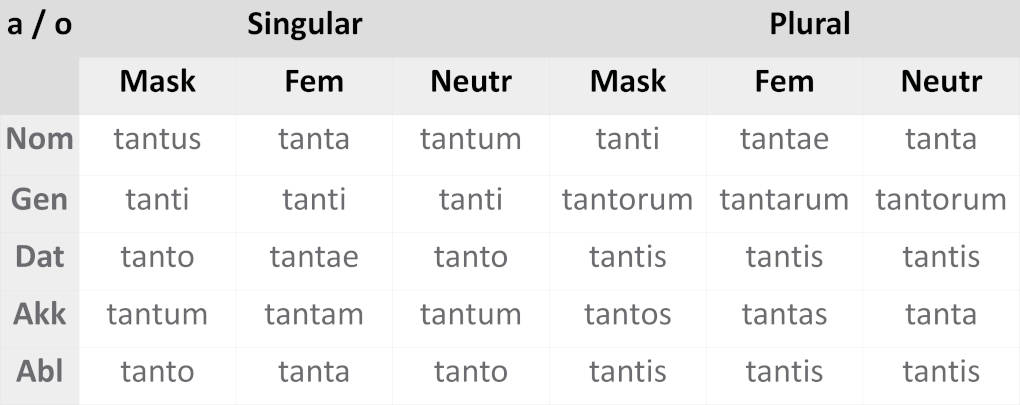Viewport: 1020px width, 405px height.
Task: Click 'tantae' in the Nom row
Action: click(x=784, y=139)
